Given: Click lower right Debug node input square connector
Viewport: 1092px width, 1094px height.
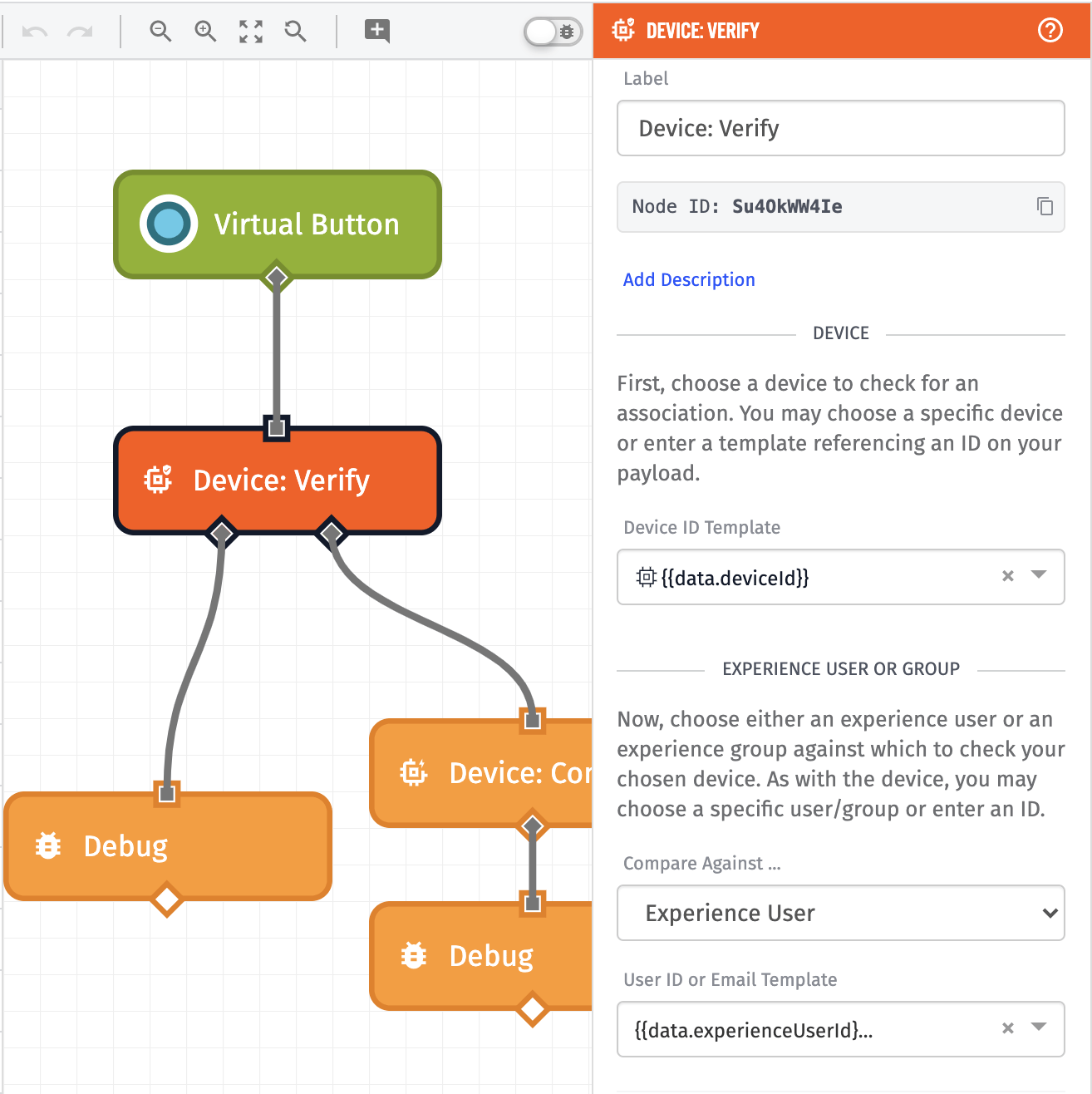Looking at the screenshot, I should [x=533, y=904].
